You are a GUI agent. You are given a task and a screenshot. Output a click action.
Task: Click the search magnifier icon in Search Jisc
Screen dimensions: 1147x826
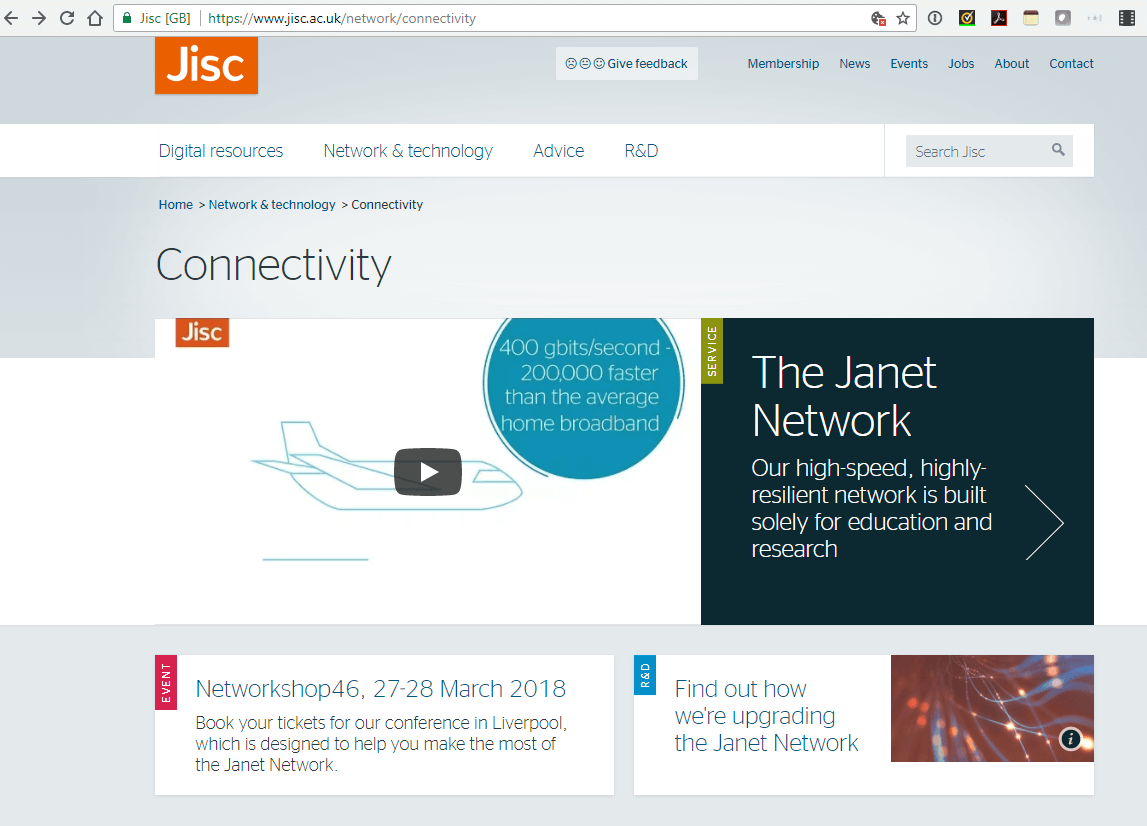click(1058, 150)
